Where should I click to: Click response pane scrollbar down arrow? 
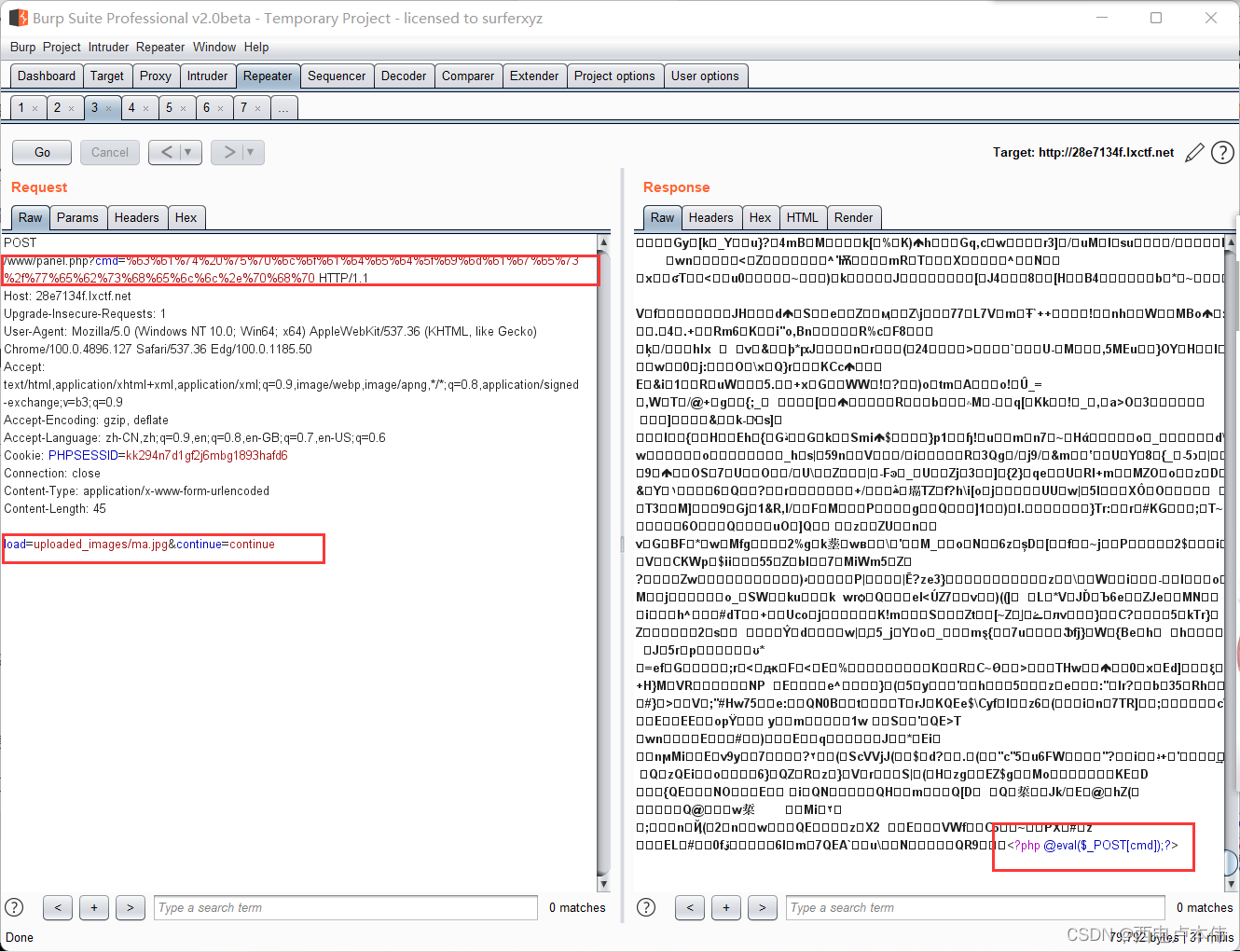click(x=1232, y=884)
